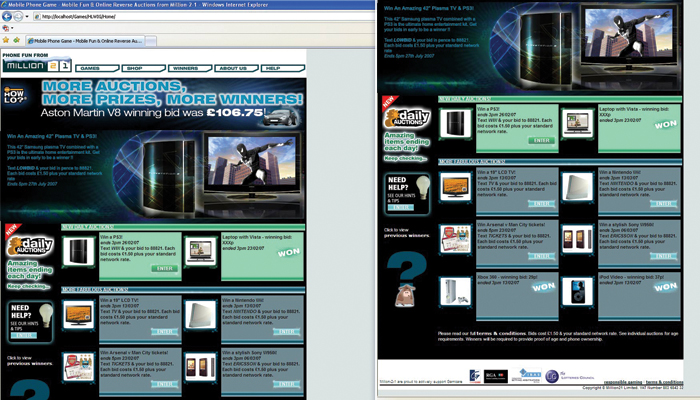Image resolution: width=700 pixels, height=400 pixels.
Task: Click the Need Help lightbulb box in browser window
Action: (30, 321)
